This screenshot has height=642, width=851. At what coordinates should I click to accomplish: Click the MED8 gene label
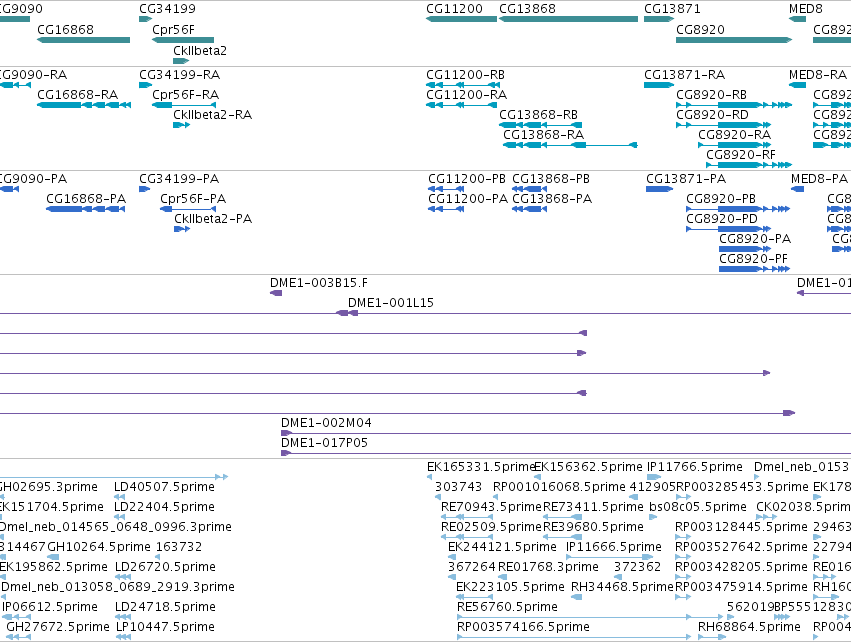click(805, 9)
